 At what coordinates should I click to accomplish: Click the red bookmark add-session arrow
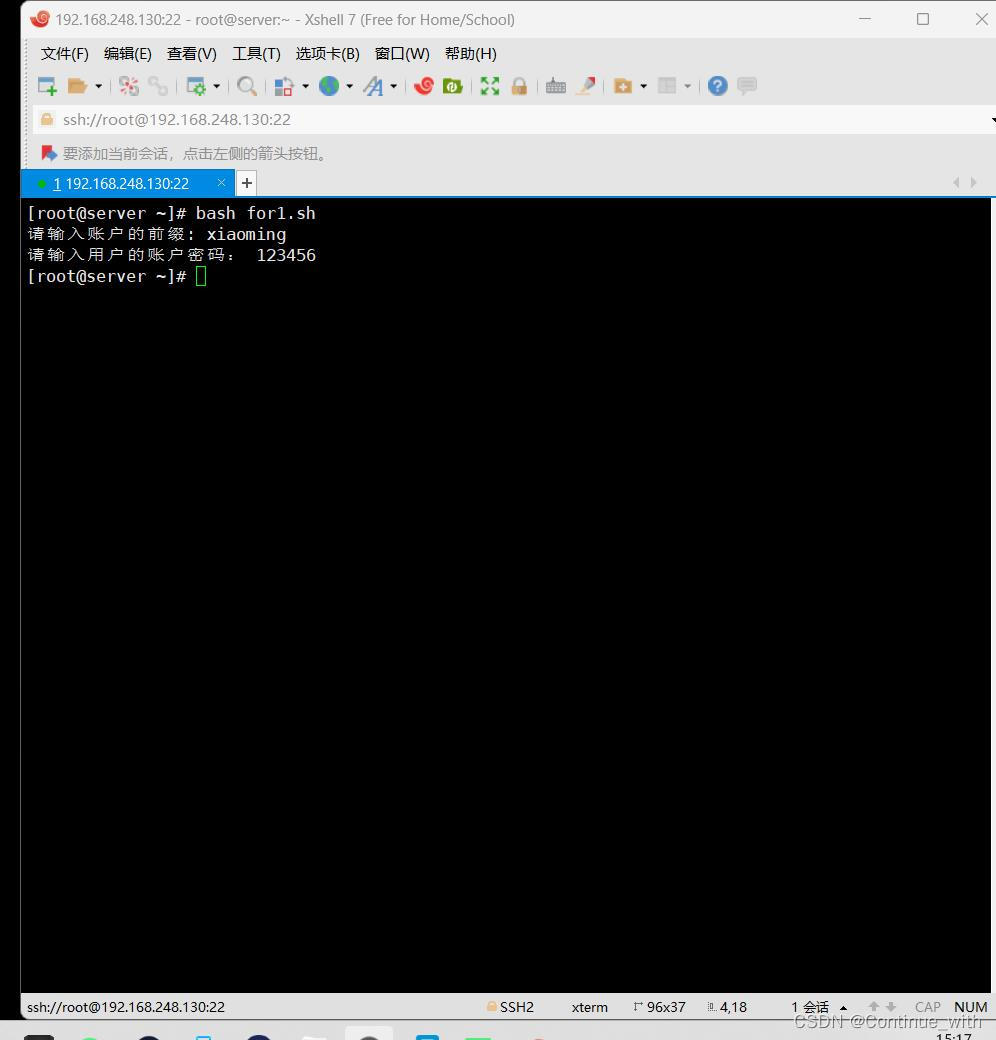(x=49, y=153)
